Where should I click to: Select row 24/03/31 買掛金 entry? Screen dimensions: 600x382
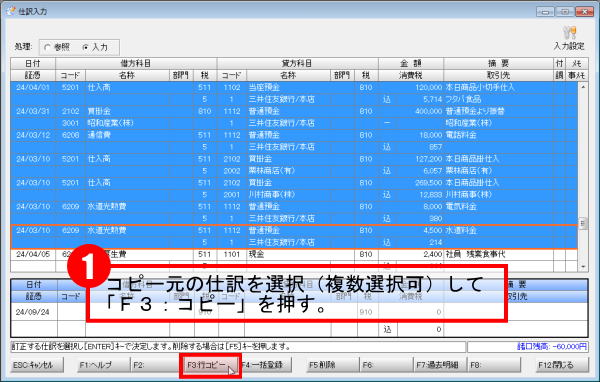click(293, 117)
